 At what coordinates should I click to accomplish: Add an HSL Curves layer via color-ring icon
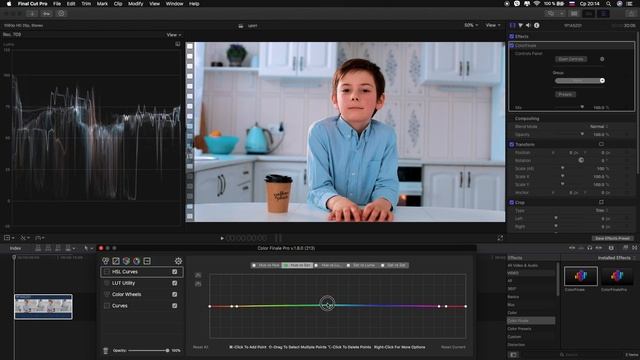click(x=136, y=261)
